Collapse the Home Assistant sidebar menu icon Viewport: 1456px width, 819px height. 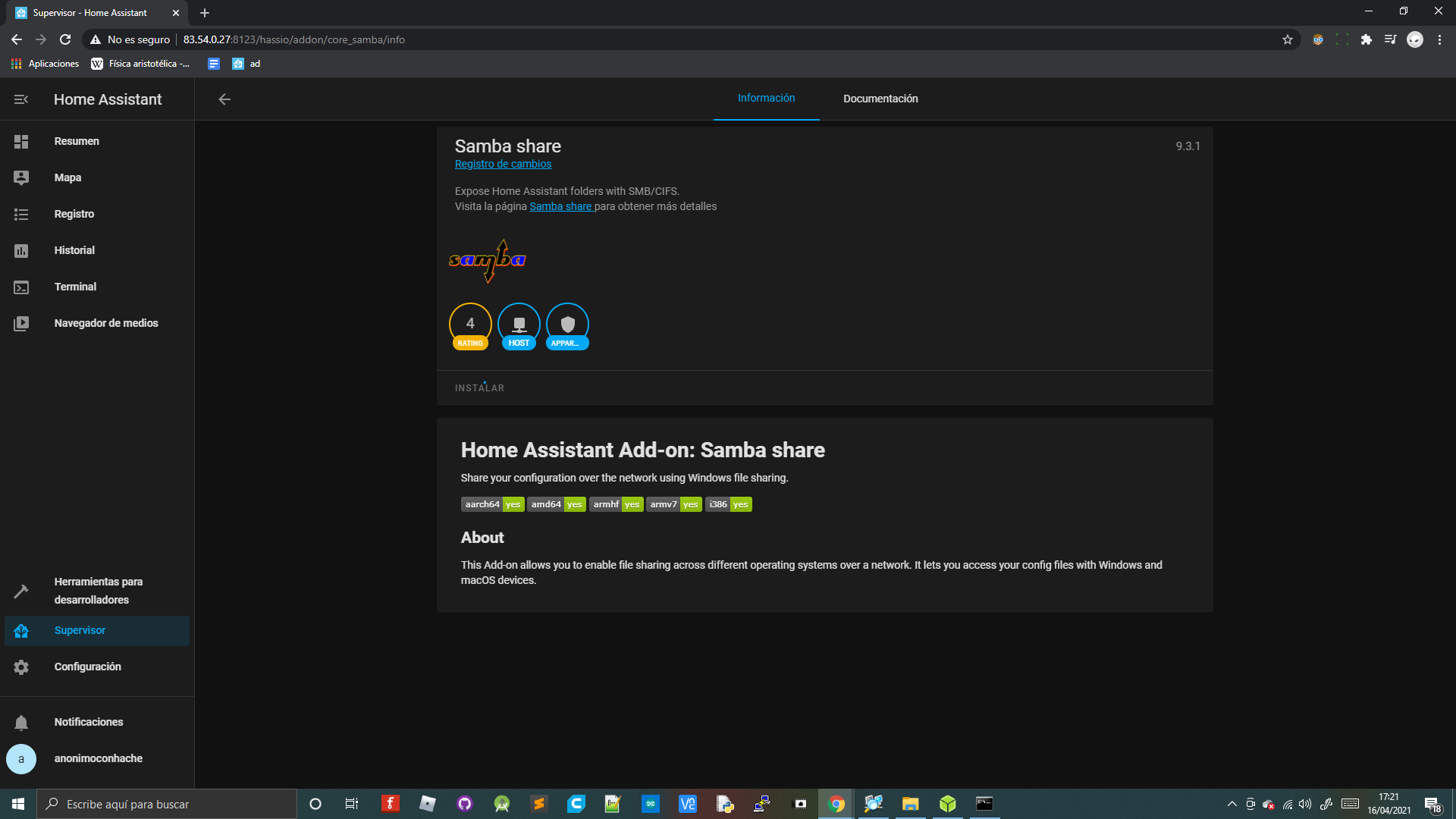[21, 99]
